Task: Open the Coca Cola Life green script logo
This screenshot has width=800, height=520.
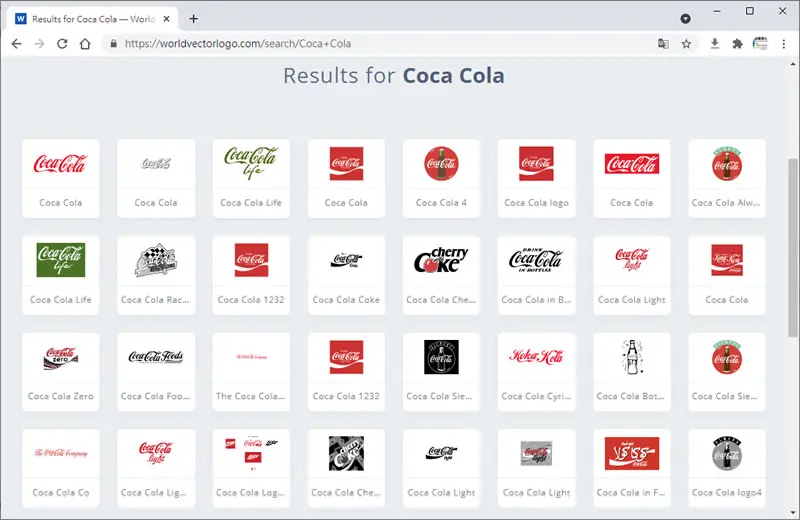Action: pyautogui.click(x=251, y=179)
